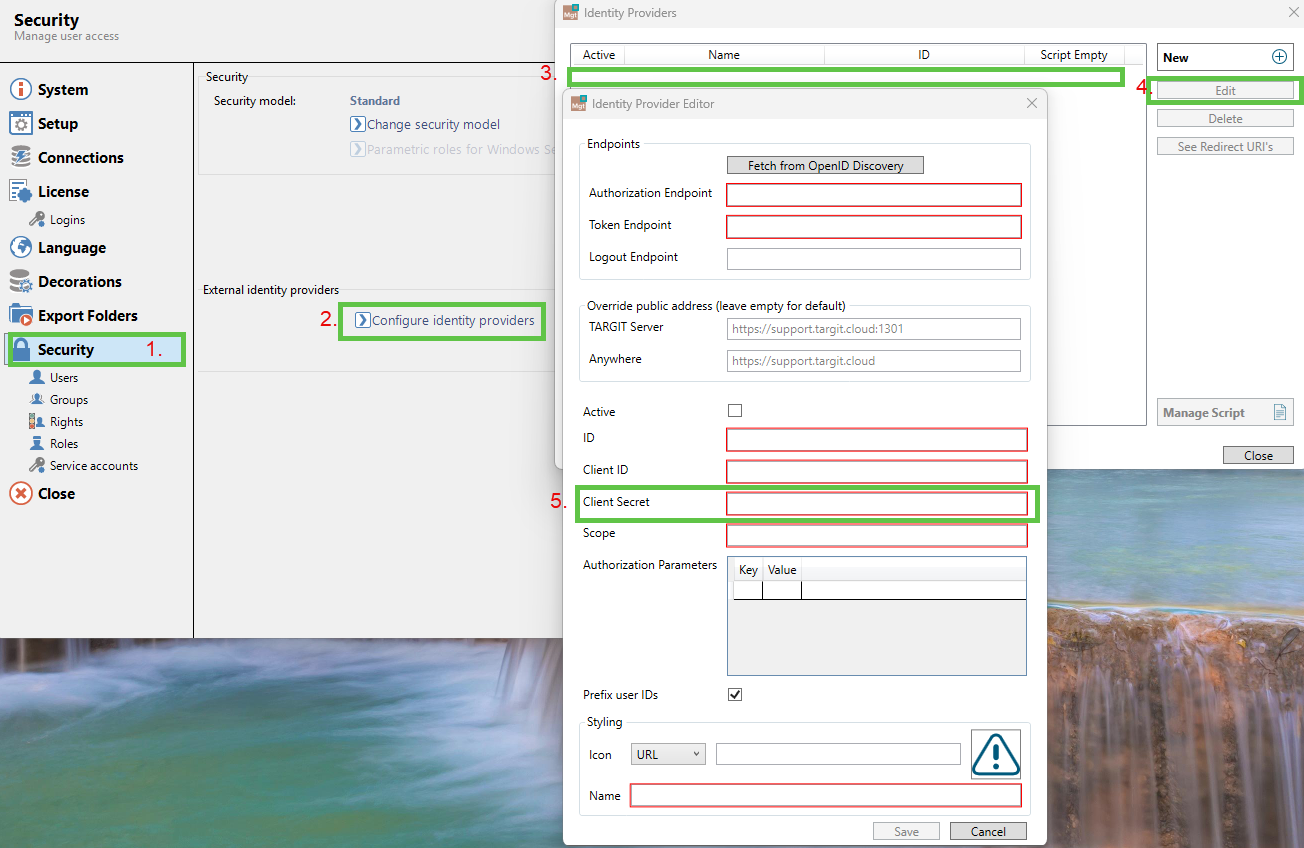Open the Logins section under License
1304x848 pixels.
60,219
